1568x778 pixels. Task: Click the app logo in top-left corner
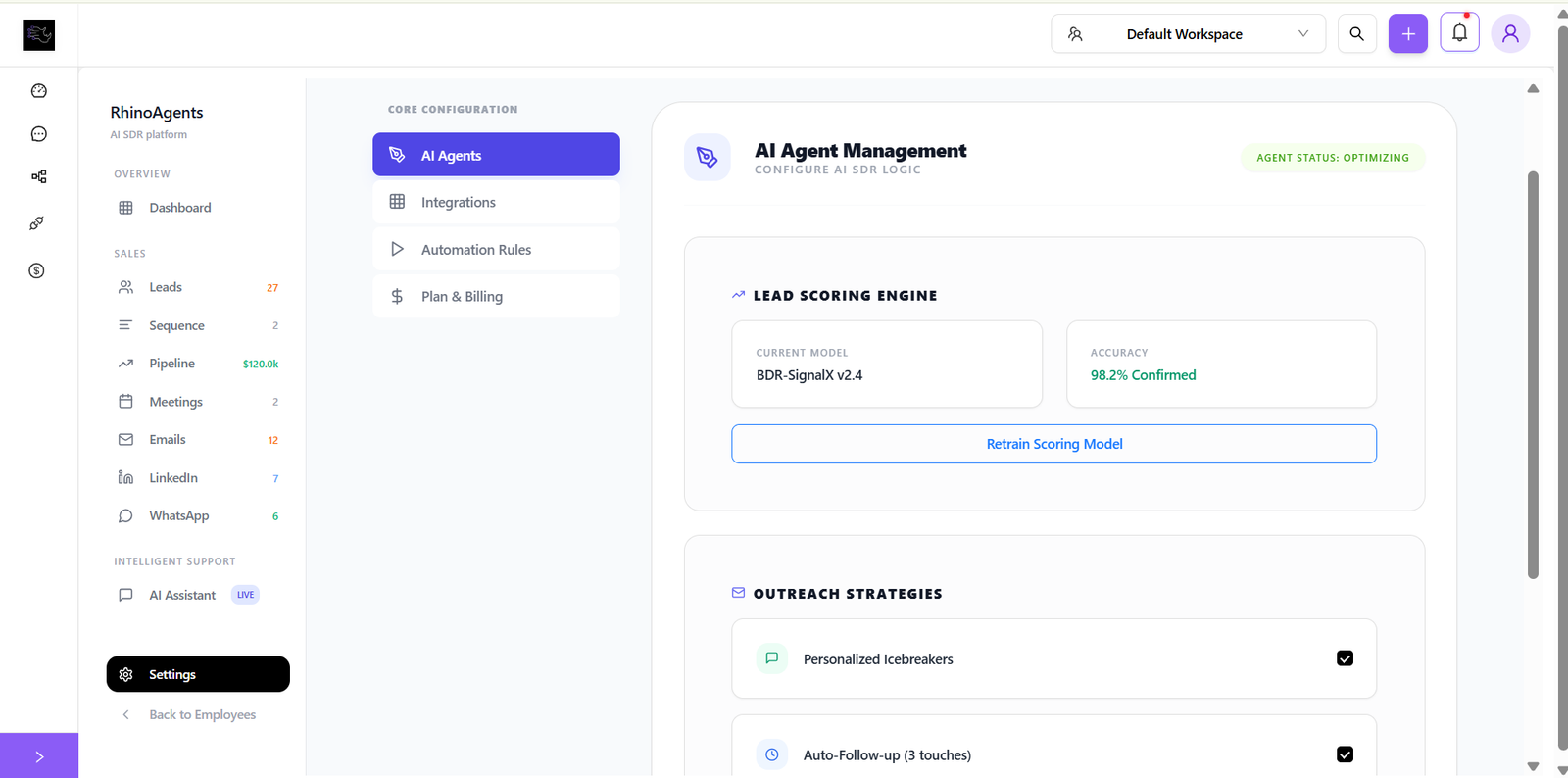pos(39,35)
